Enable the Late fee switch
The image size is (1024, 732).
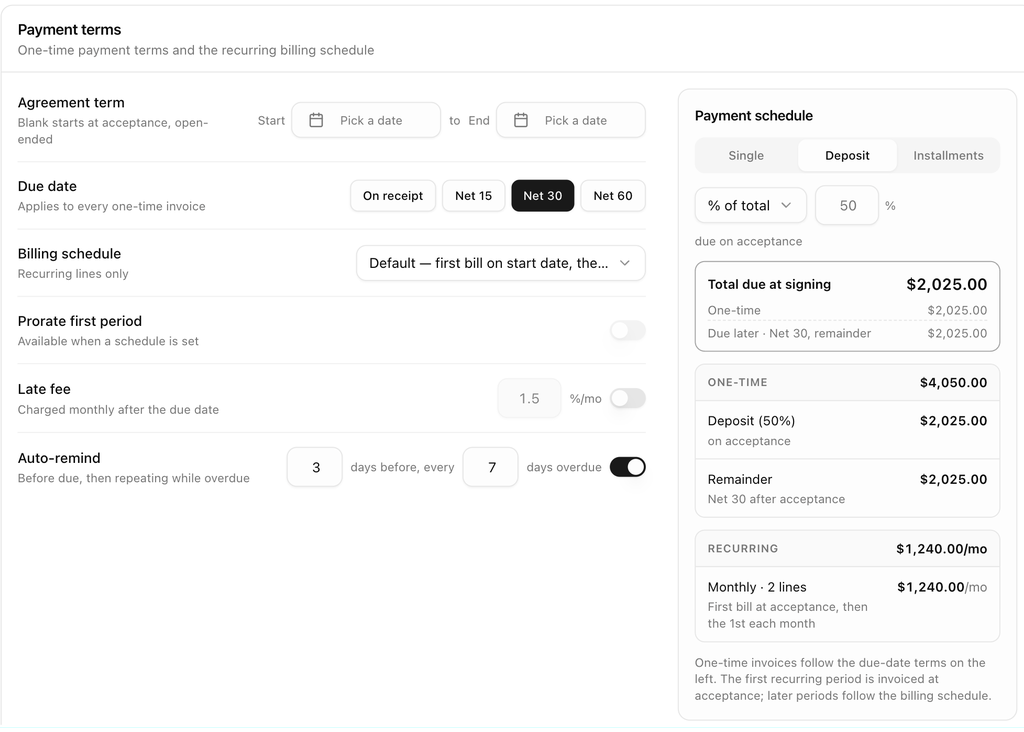pos(628,398)
